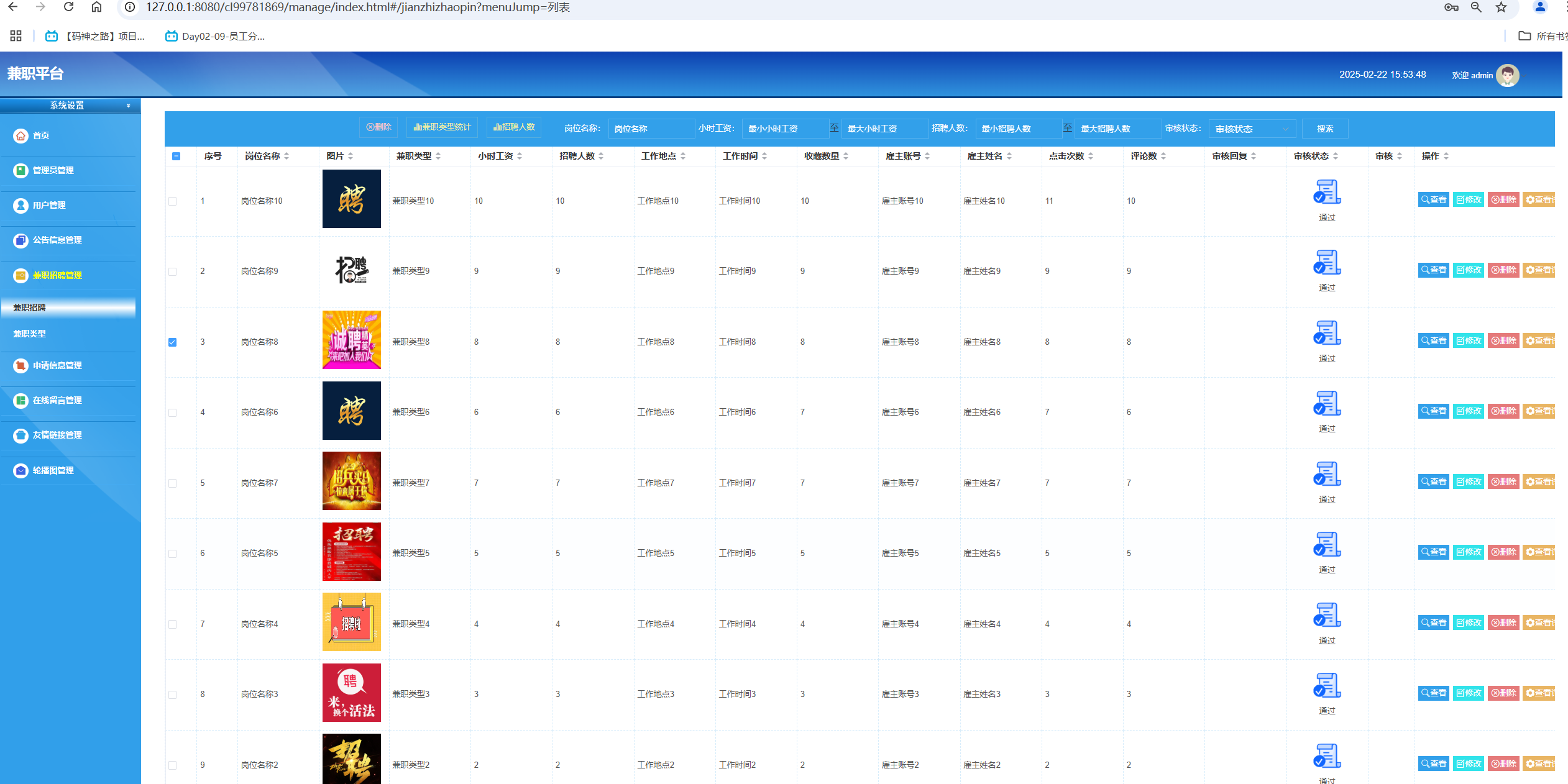This screenshot has height=784, width=1568.
Task: Click the 公告信息管理 sidebar icon
Action: click(x=21, y=240)
